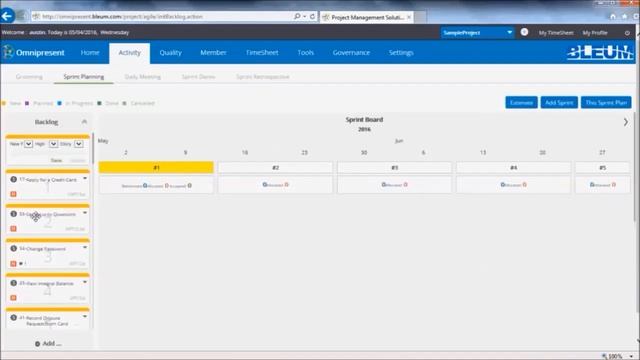Click the Estimate button

pyautogui.click(x=521, y=102)
